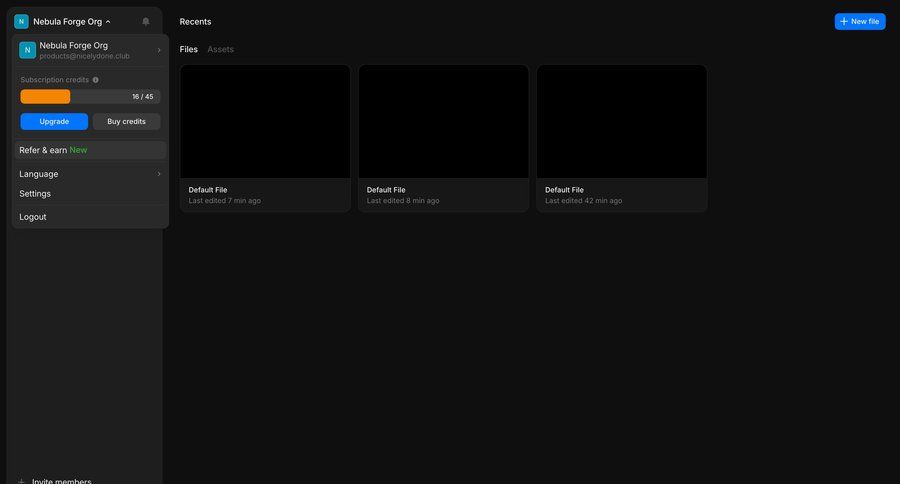Open the Language menu item

coord(90,174)
